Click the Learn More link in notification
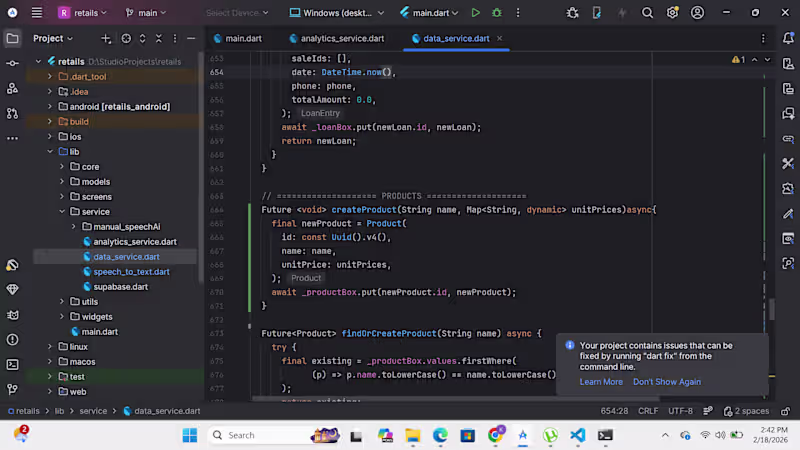The image size is (800, 450). coord(600,382)
